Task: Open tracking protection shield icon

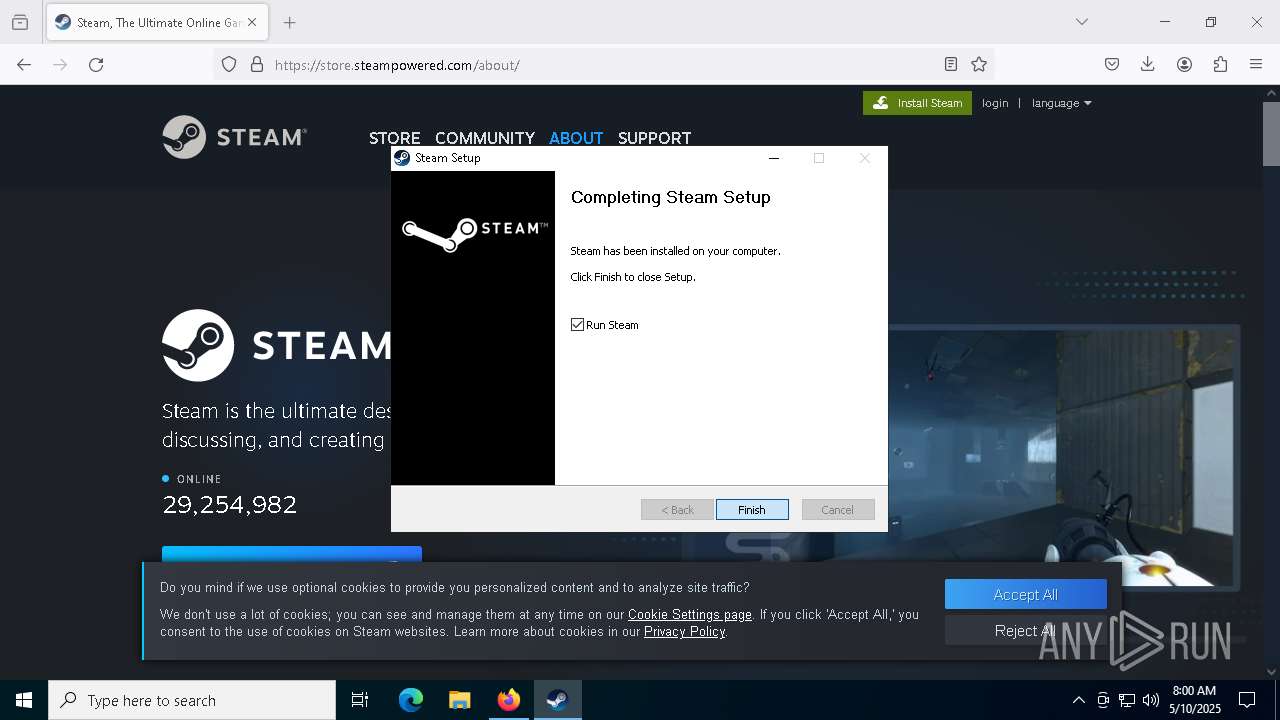Action: point(229,65)
